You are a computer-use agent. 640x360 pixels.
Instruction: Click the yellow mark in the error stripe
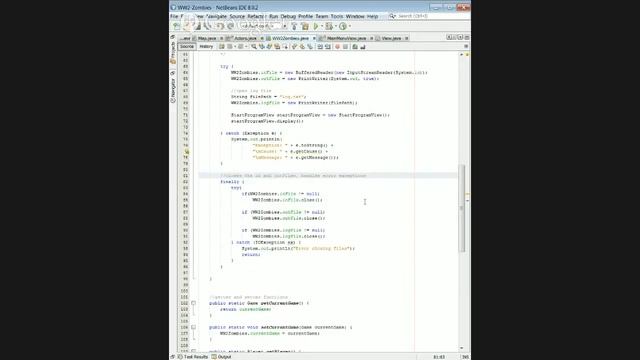tap(467, 194)
